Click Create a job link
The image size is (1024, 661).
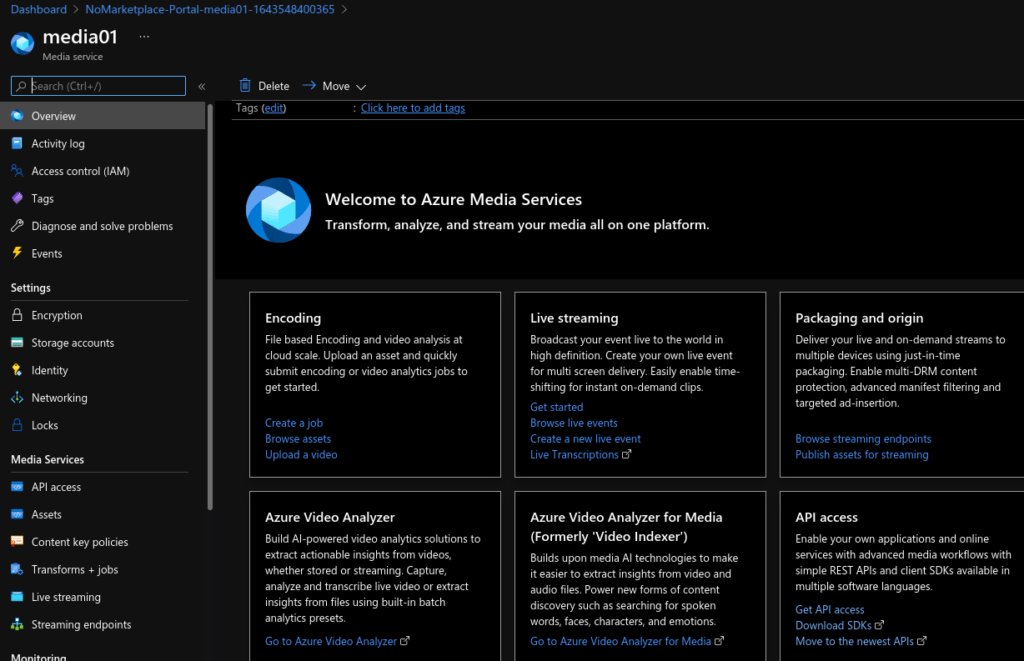[x=294, y=423]
